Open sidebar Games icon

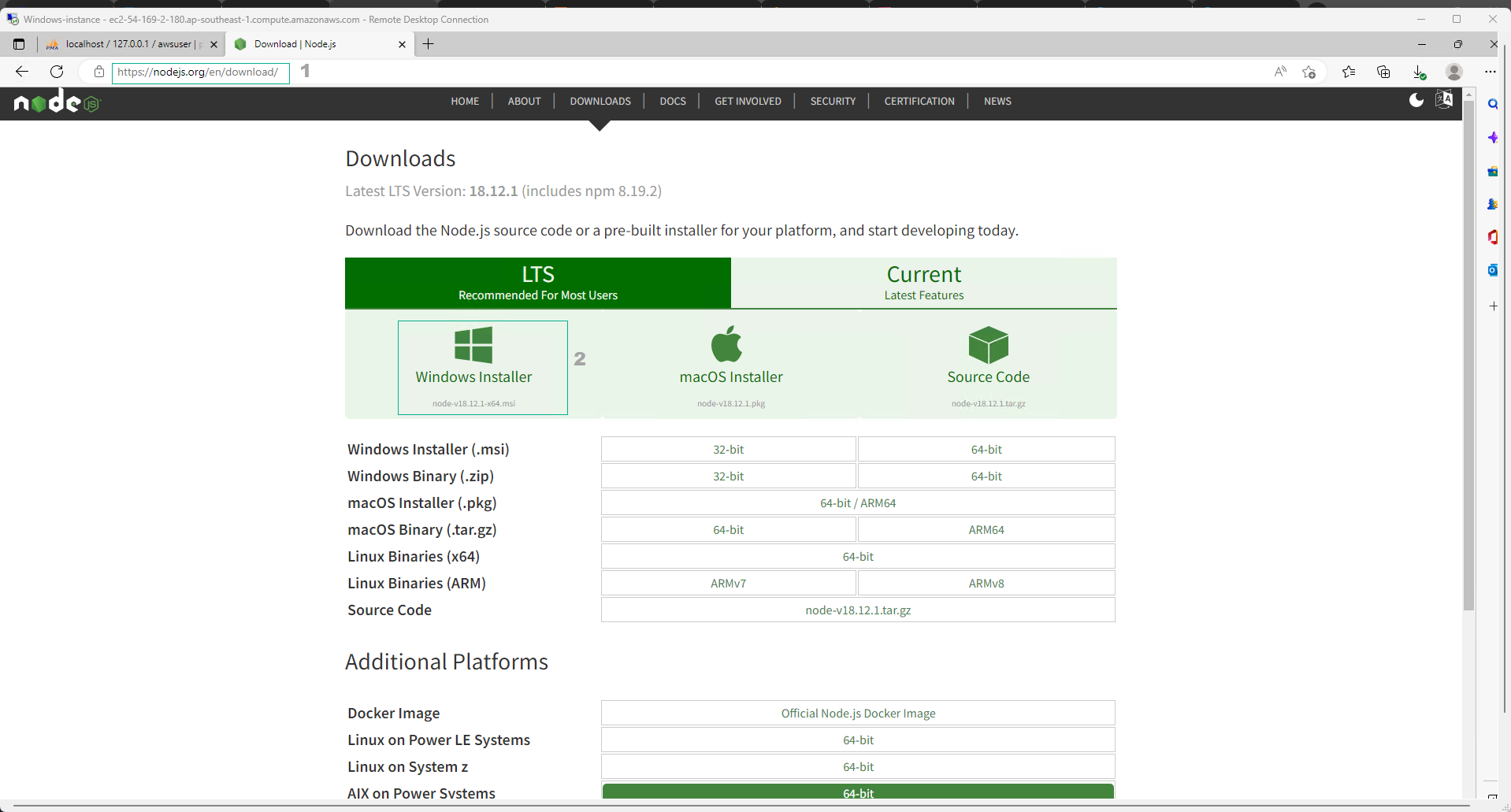click(1493, 204)
